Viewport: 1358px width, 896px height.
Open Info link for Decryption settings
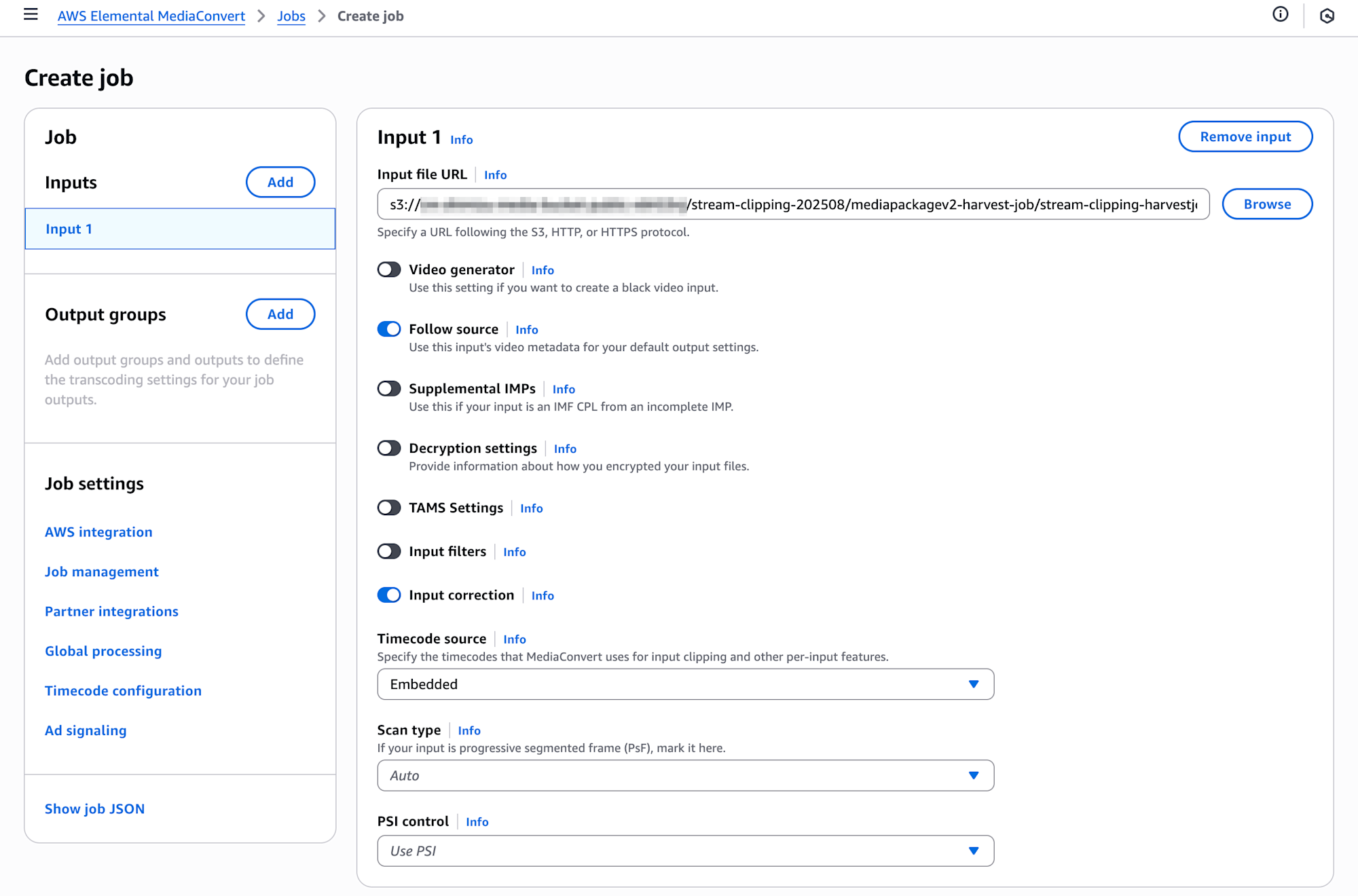coord(565,449)
